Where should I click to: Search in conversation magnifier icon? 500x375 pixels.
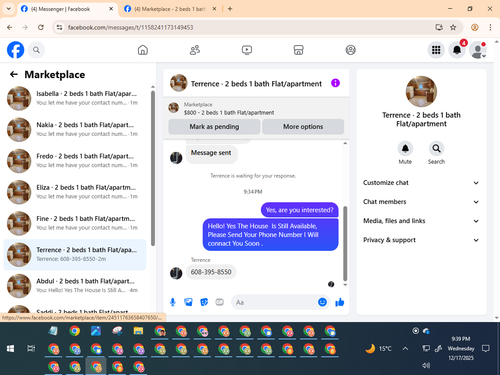[x=436, y=148]
